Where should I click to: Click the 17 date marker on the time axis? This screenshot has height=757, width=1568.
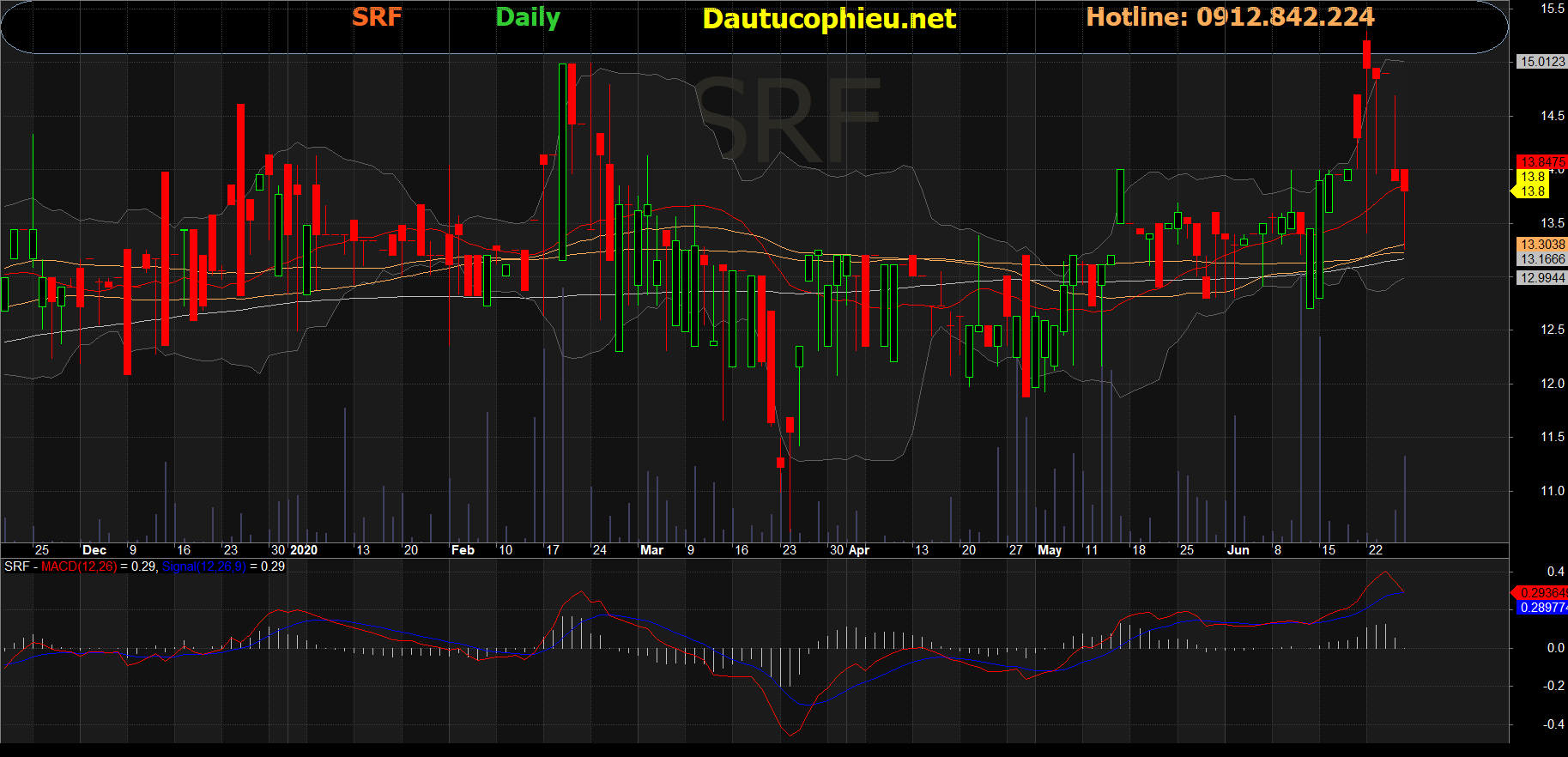point(553,550)
